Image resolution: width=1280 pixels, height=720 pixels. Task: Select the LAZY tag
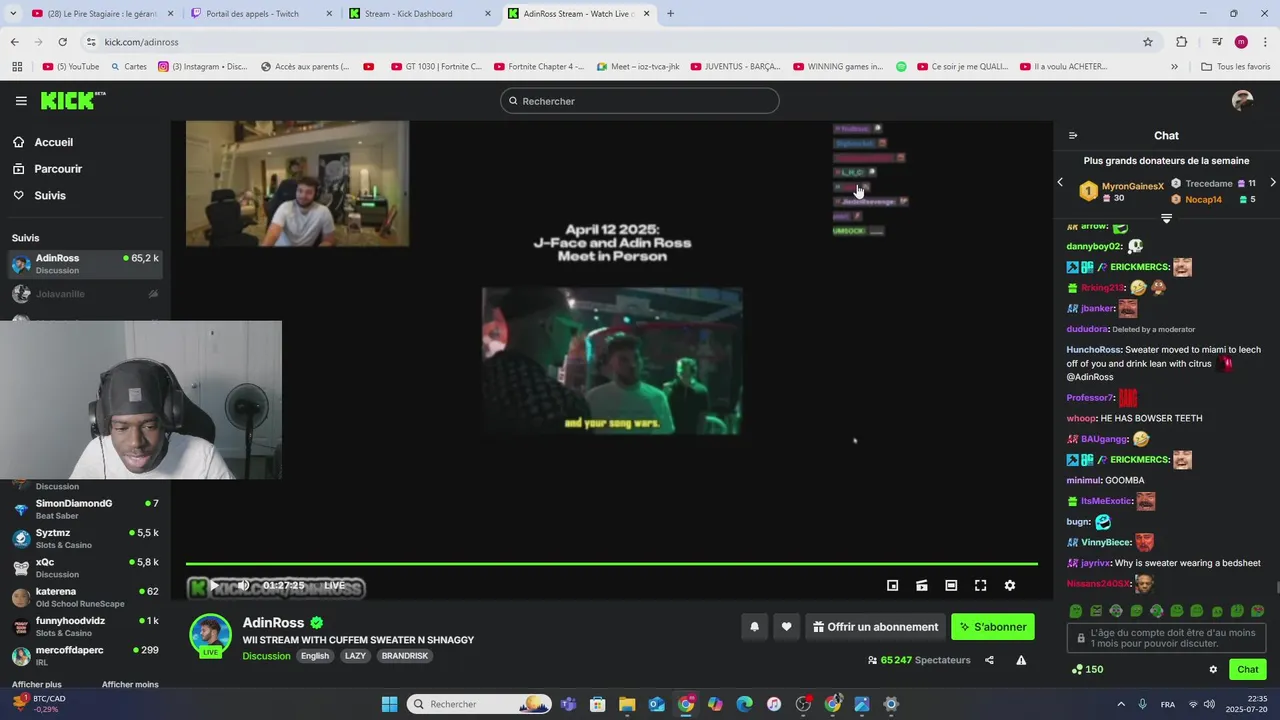[355, 656]
